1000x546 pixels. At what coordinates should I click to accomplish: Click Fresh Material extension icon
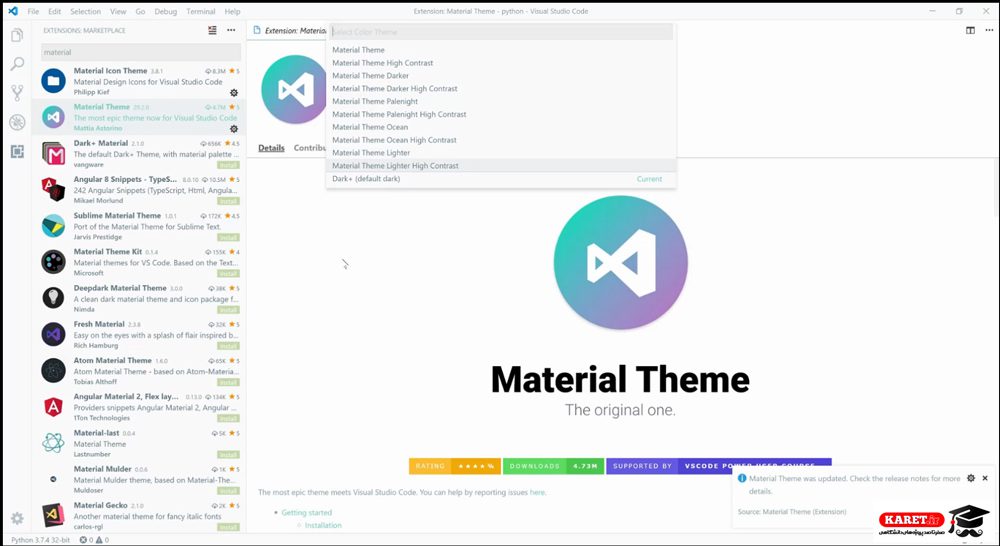(x=54, y=334)
